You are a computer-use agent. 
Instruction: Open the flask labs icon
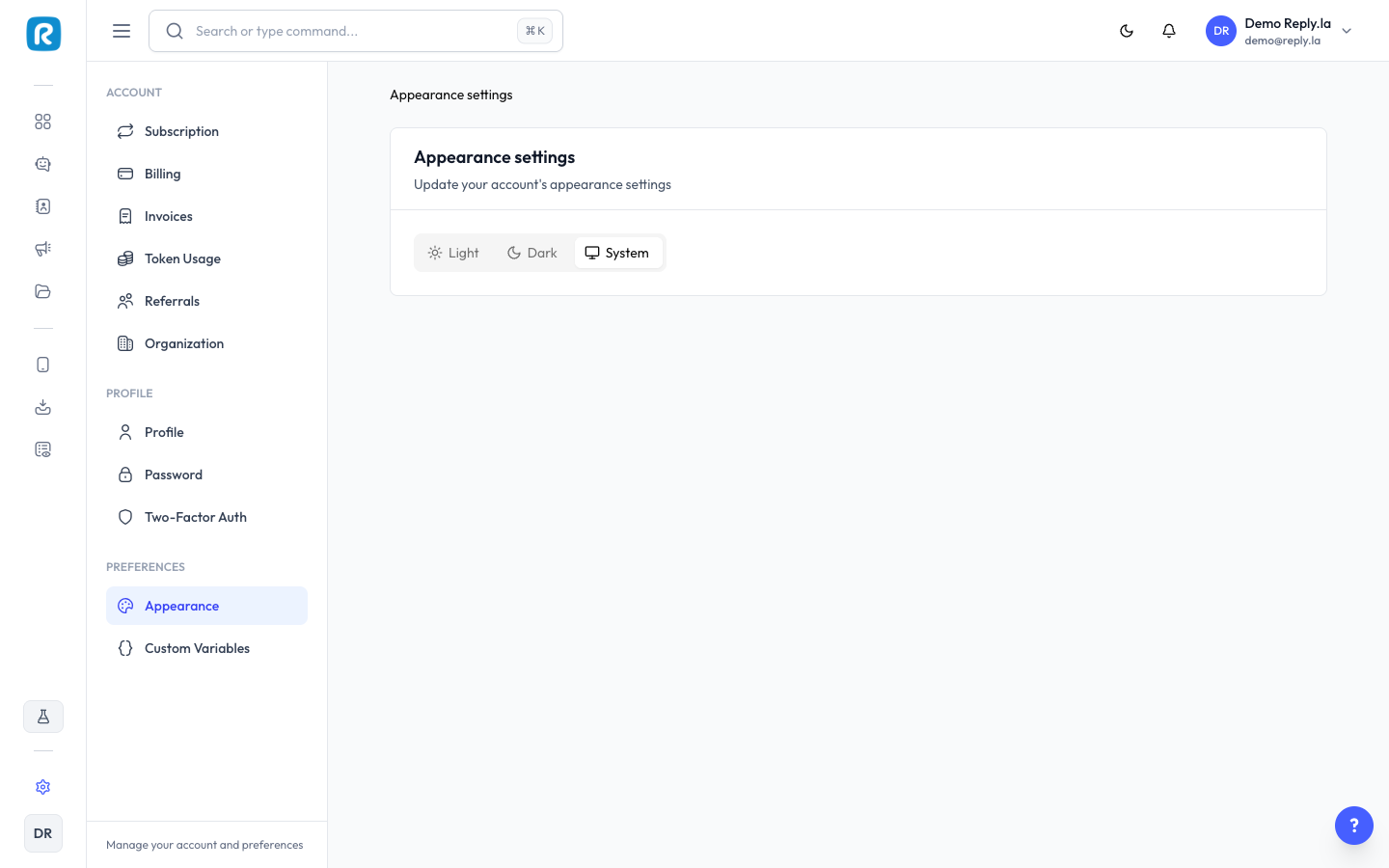coord(43,717)
